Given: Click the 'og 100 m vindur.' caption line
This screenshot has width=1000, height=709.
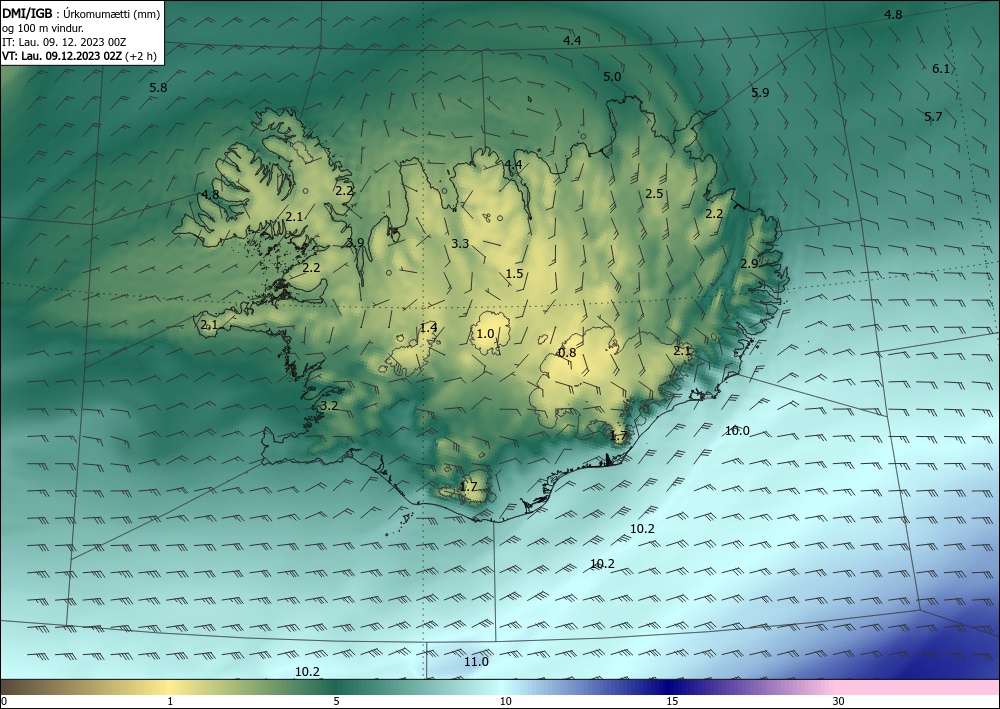Looking at the screenshot, I should [x=43, y=28].
